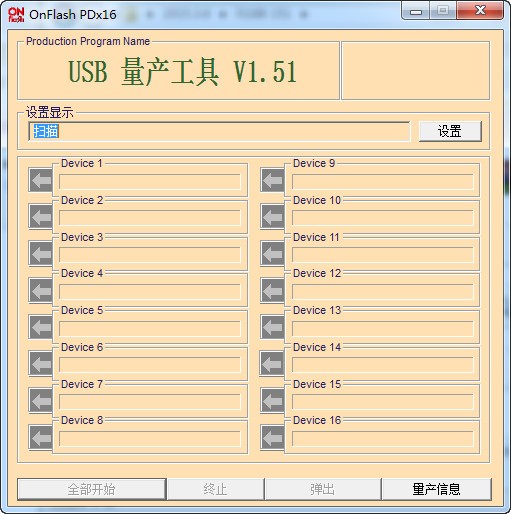
Task: Click the Device 13 status field
Action: coord(383,328)
